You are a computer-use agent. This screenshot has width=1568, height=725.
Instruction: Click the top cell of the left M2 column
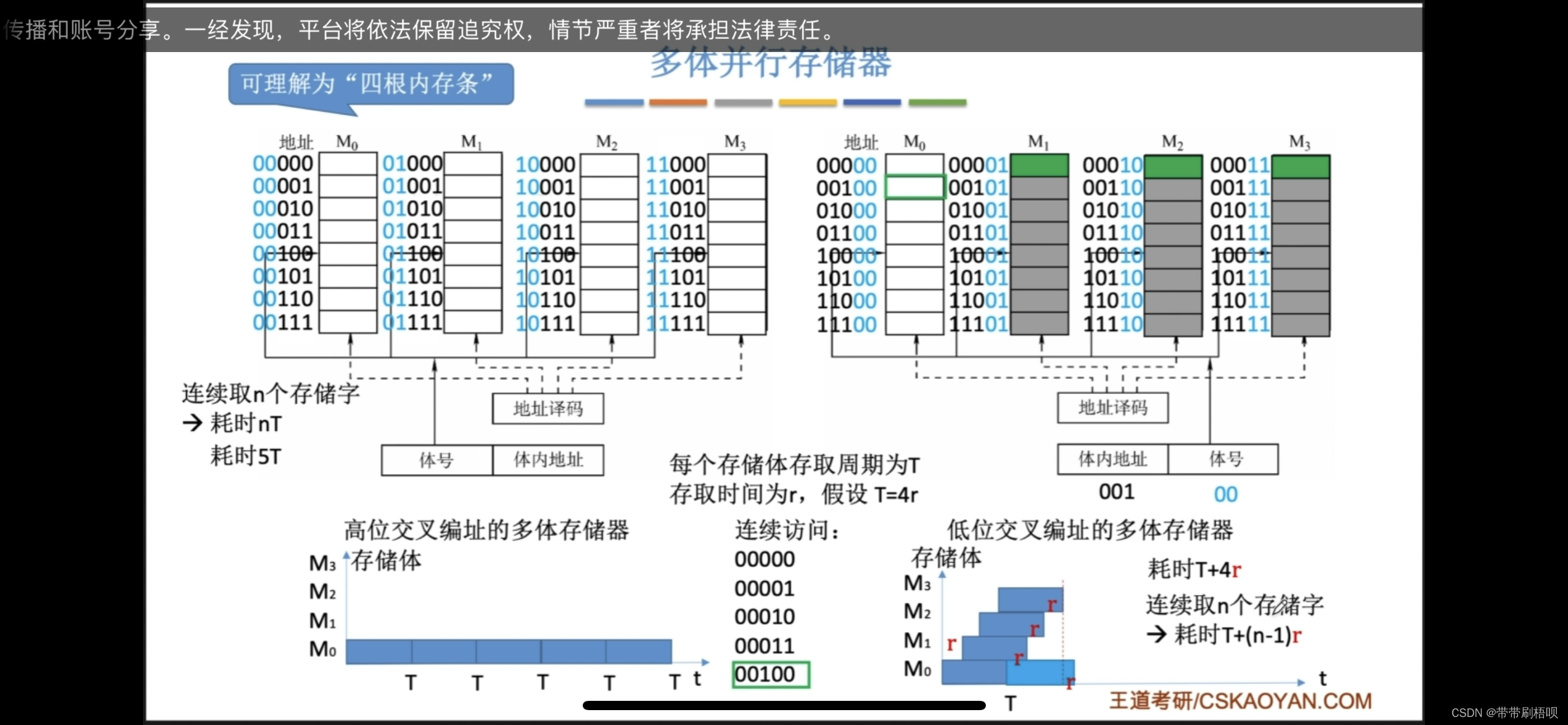click(609, 165)
